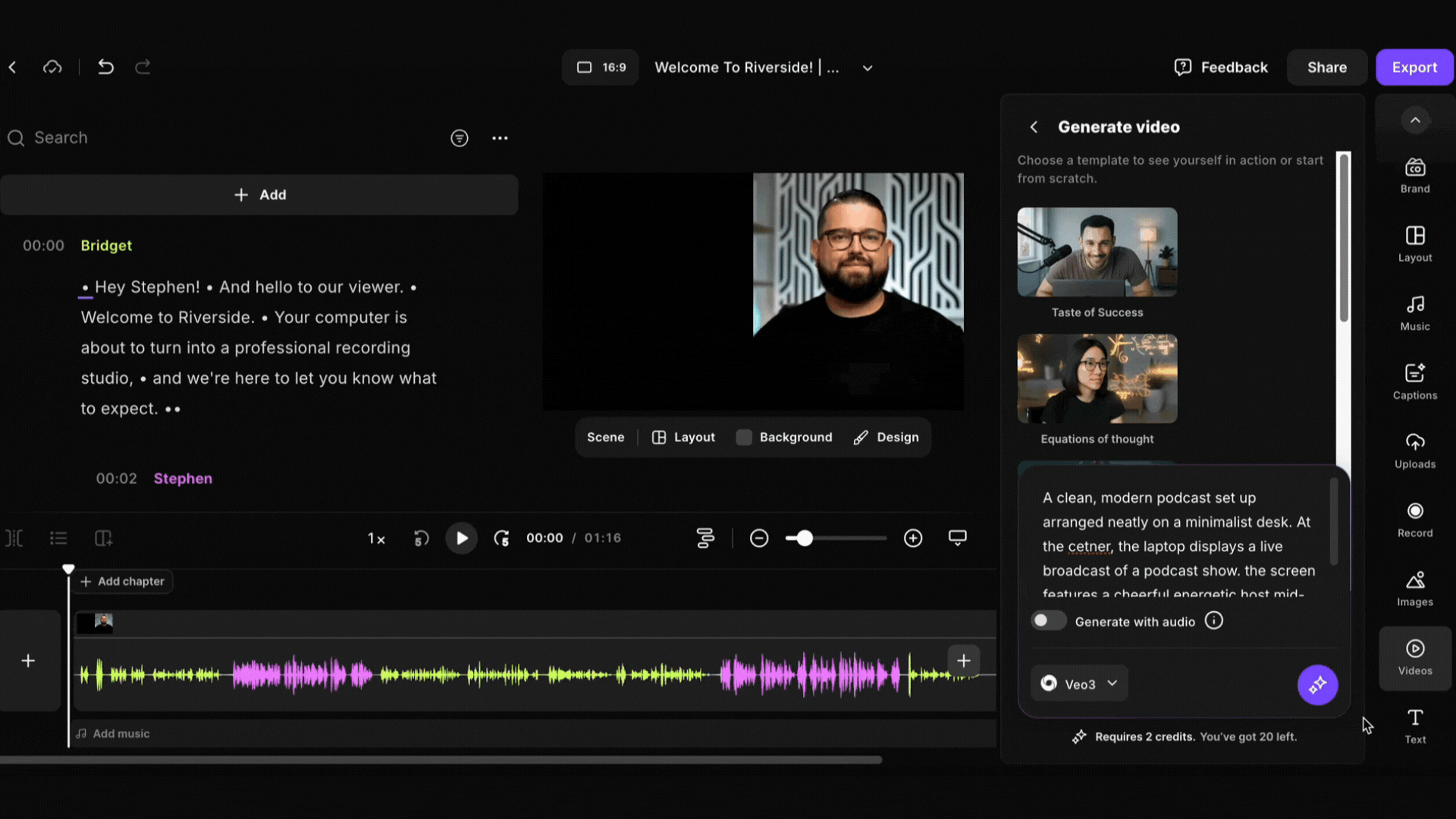Skip forward five seconds

pyautogui.click(x=501, y=538)
